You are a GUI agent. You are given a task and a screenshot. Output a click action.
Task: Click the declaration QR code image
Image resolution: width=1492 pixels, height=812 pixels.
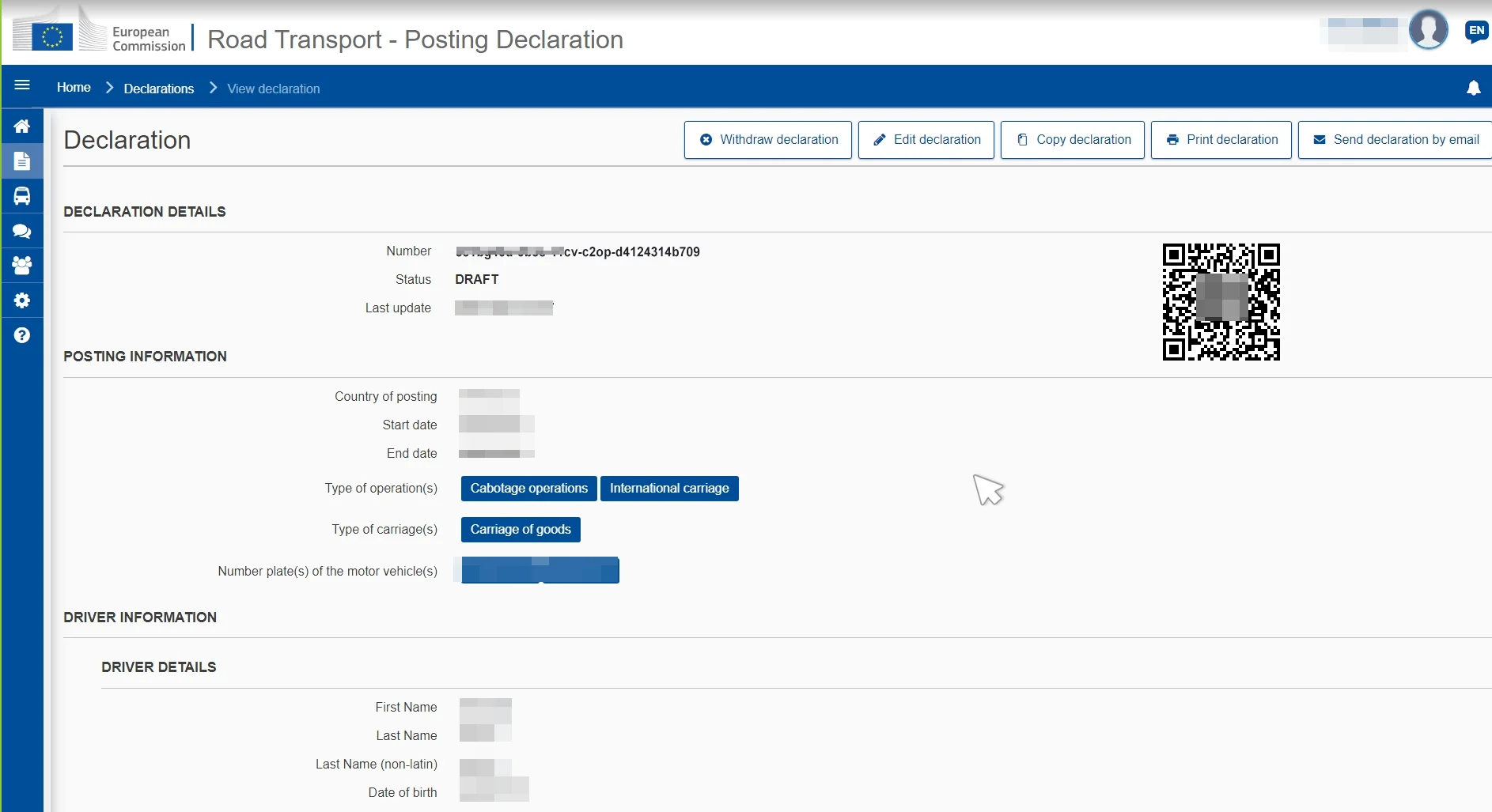(1221, 302)
